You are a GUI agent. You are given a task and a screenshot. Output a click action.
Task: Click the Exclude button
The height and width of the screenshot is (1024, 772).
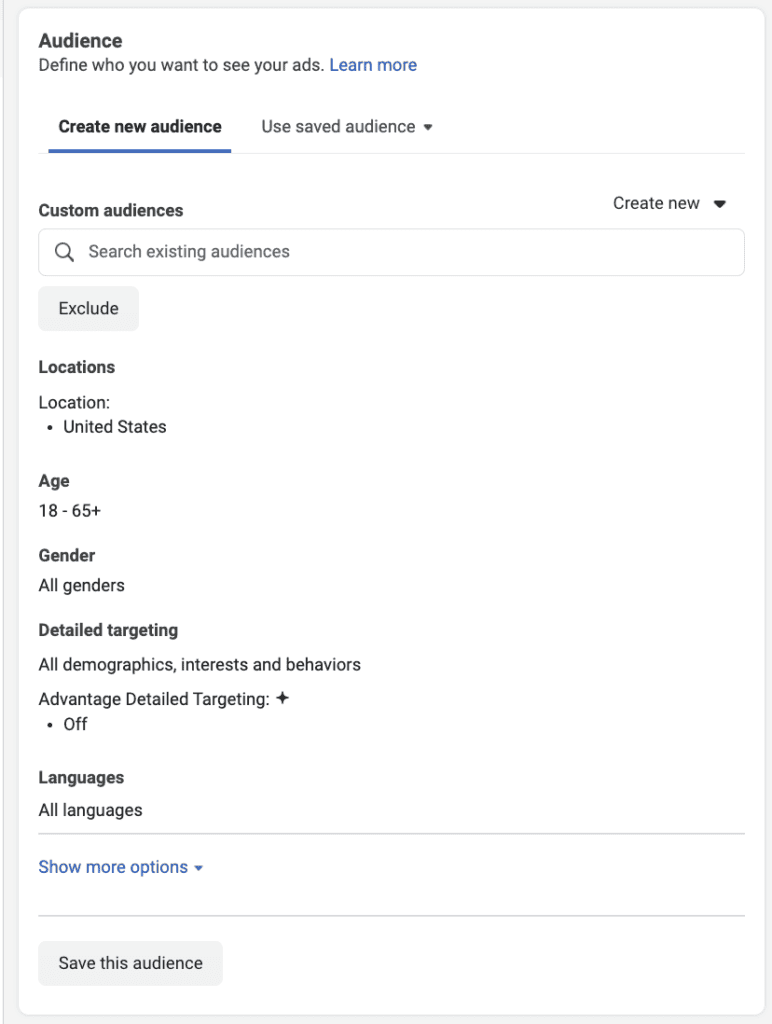tap(88, 308)
